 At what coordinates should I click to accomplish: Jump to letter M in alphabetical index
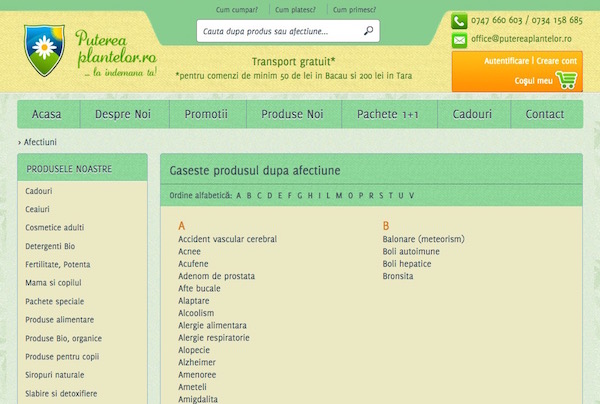[339, 195]
